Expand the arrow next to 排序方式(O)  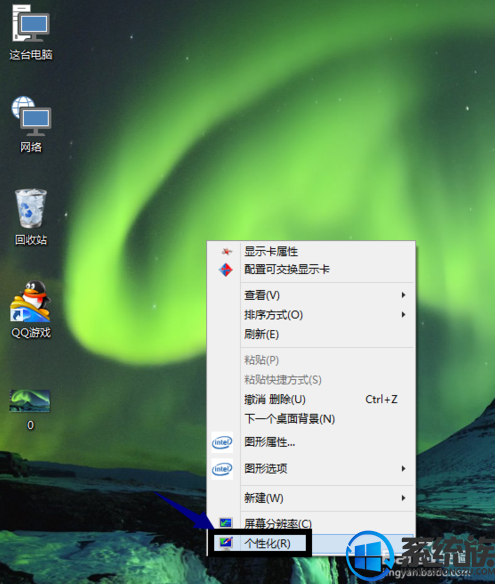point(403,315)
